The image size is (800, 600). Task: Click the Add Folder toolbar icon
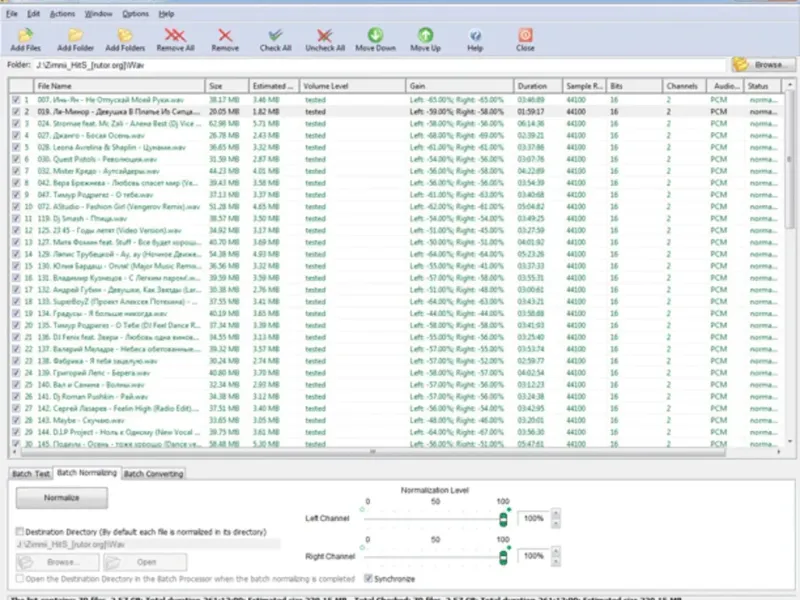[76, 35]
